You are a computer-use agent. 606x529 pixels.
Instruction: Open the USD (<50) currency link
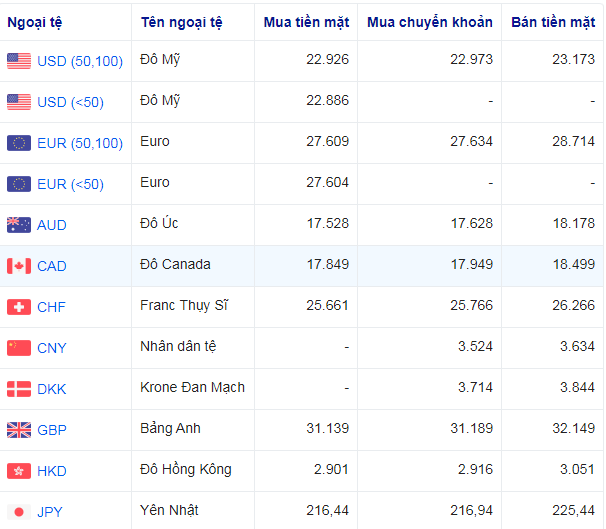pos(70,102)
